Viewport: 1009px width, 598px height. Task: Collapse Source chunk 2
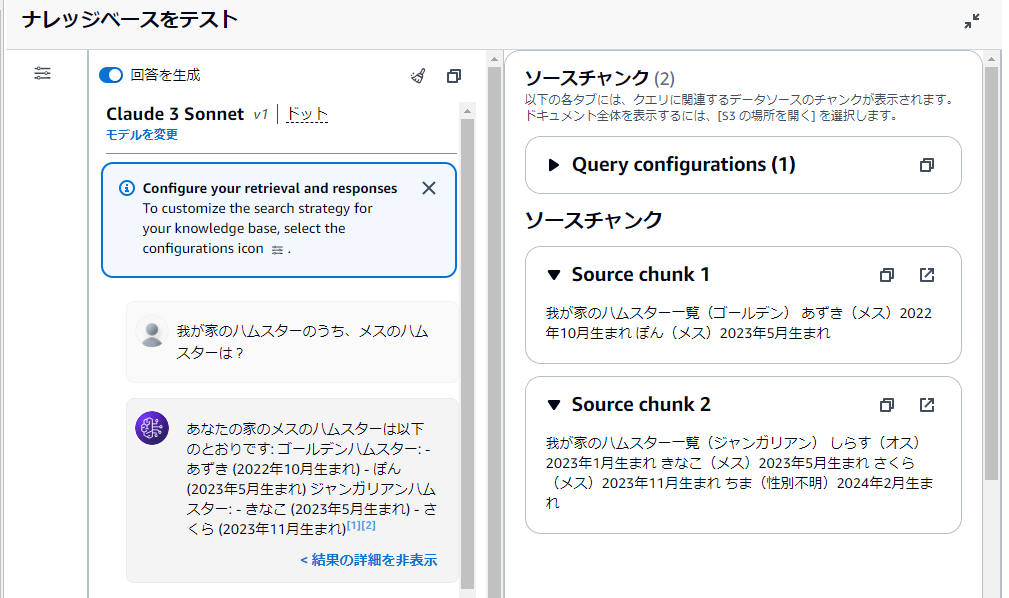click(553, 405)
